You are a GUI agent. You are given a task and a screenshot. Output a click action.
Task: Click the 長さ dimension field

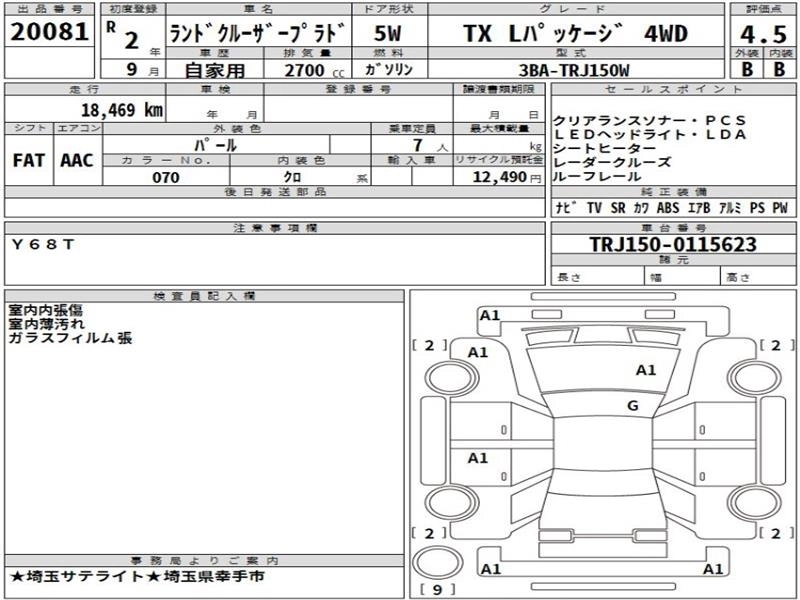click(x=598, y=276)
